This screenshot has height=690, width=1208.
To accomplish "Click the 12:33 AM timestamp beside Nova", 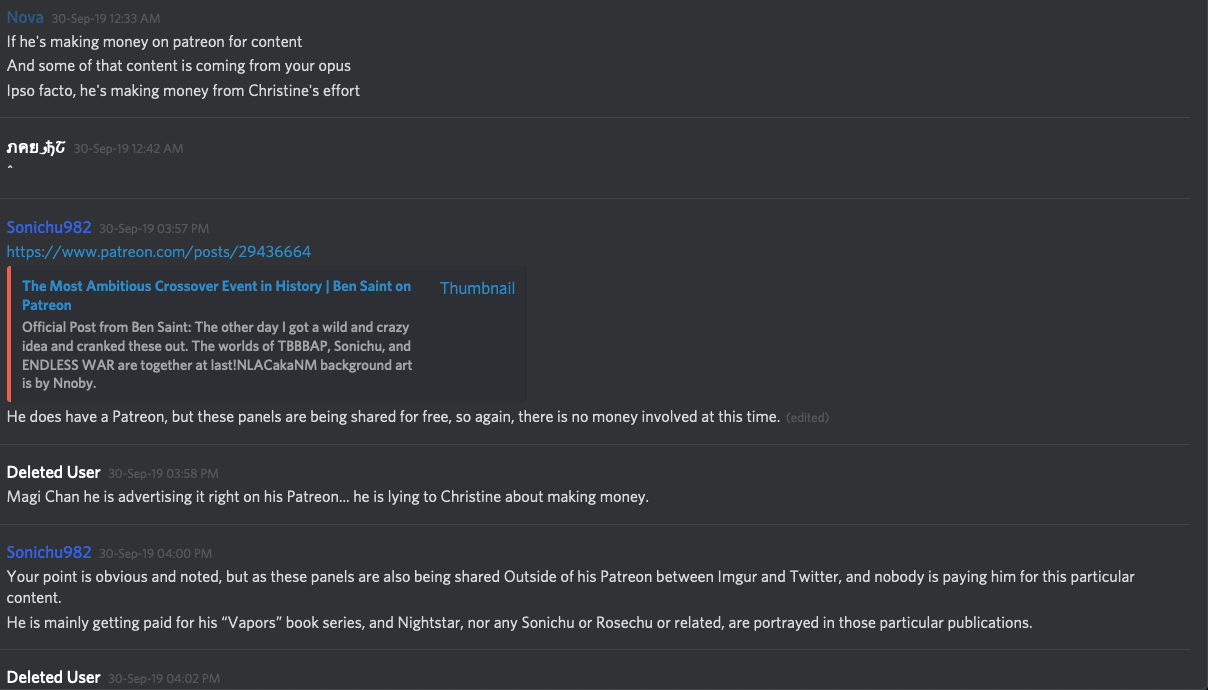I will tap(105, 19).
